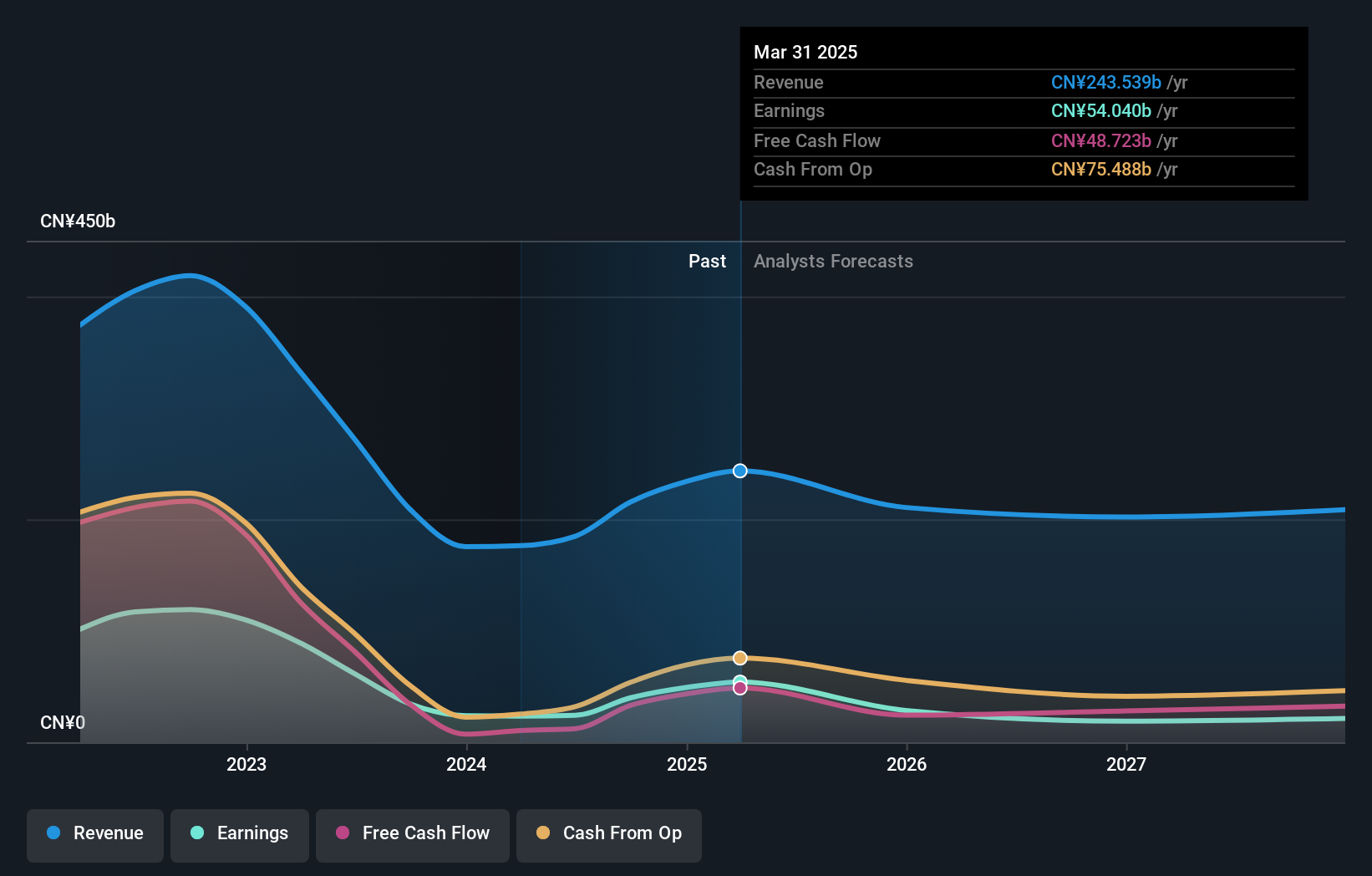Click the Free Cash Flow legend button
Image resolution: width=1372 pixels, height=876 pixels.
412,834
